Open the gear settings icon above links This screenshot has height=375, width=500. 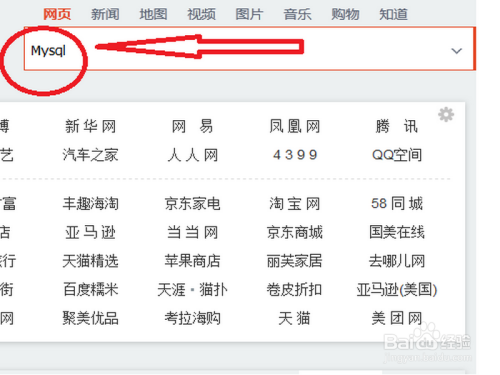(x=446, y=115)
